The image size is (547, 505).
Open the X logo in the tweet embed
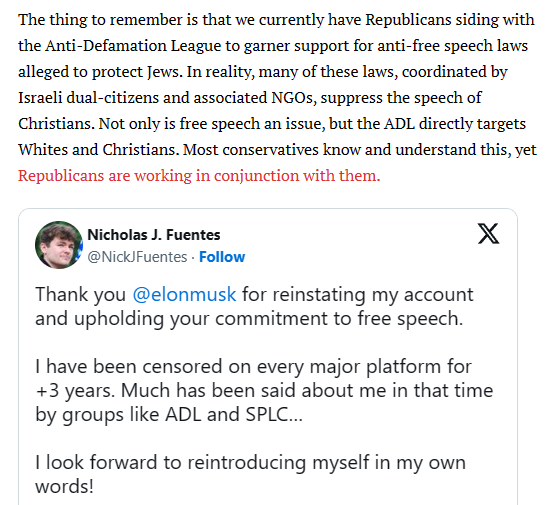point(488,233)
